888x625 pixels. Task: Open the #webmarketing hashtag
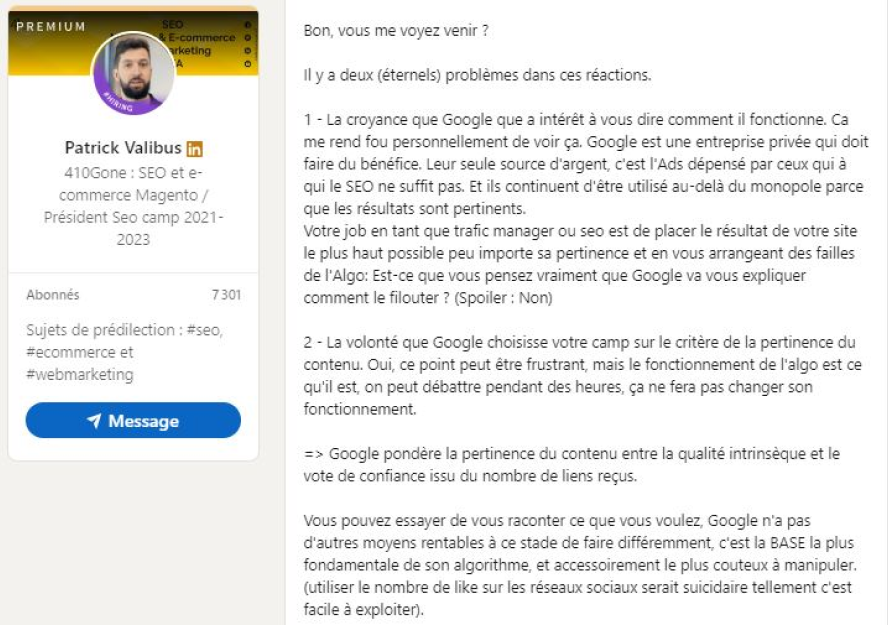[80, 374]
